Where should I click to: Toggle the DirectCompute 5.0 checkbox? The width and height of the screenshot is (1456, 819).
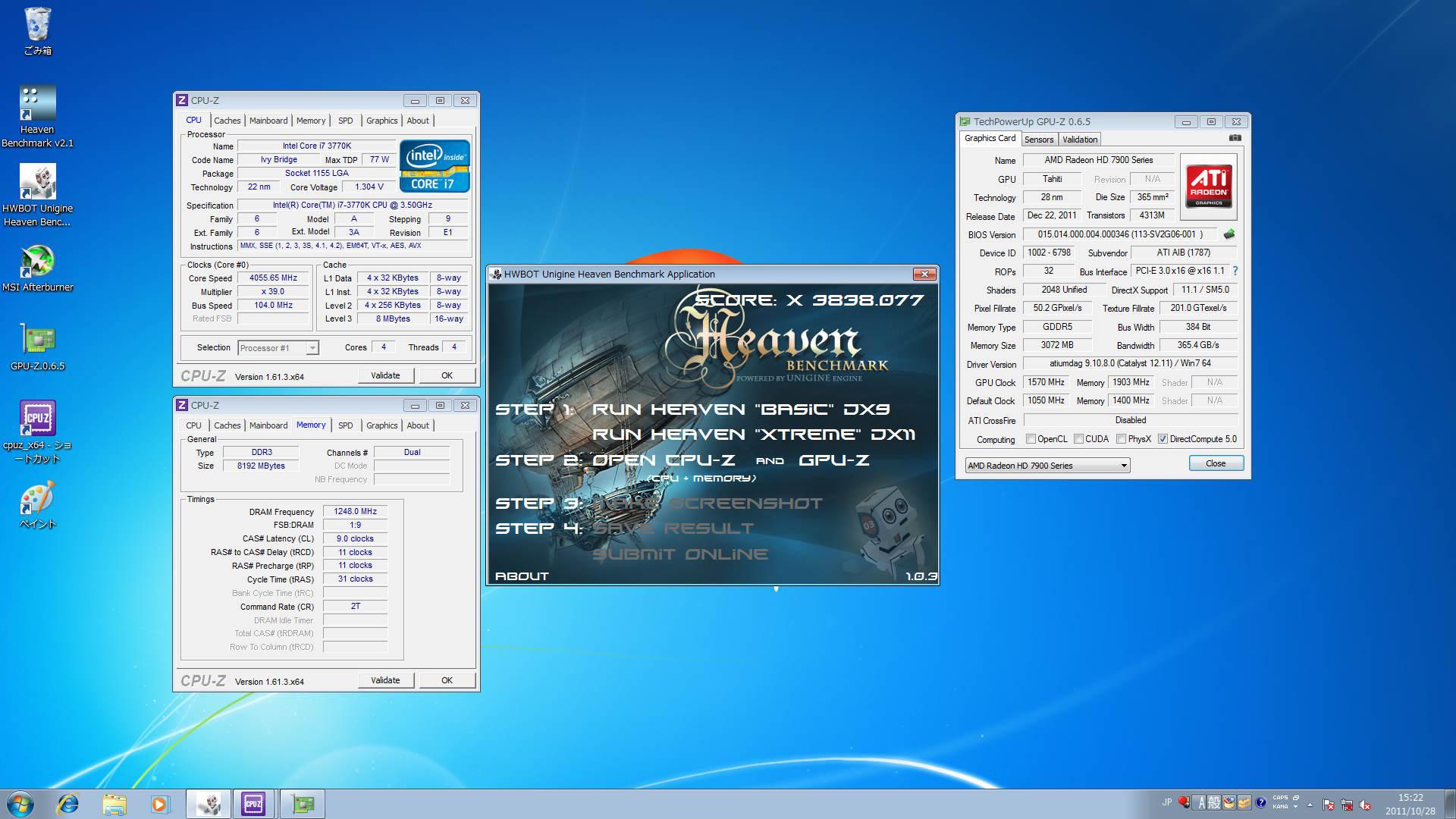pyautogui.click(x=1163, y=439)
